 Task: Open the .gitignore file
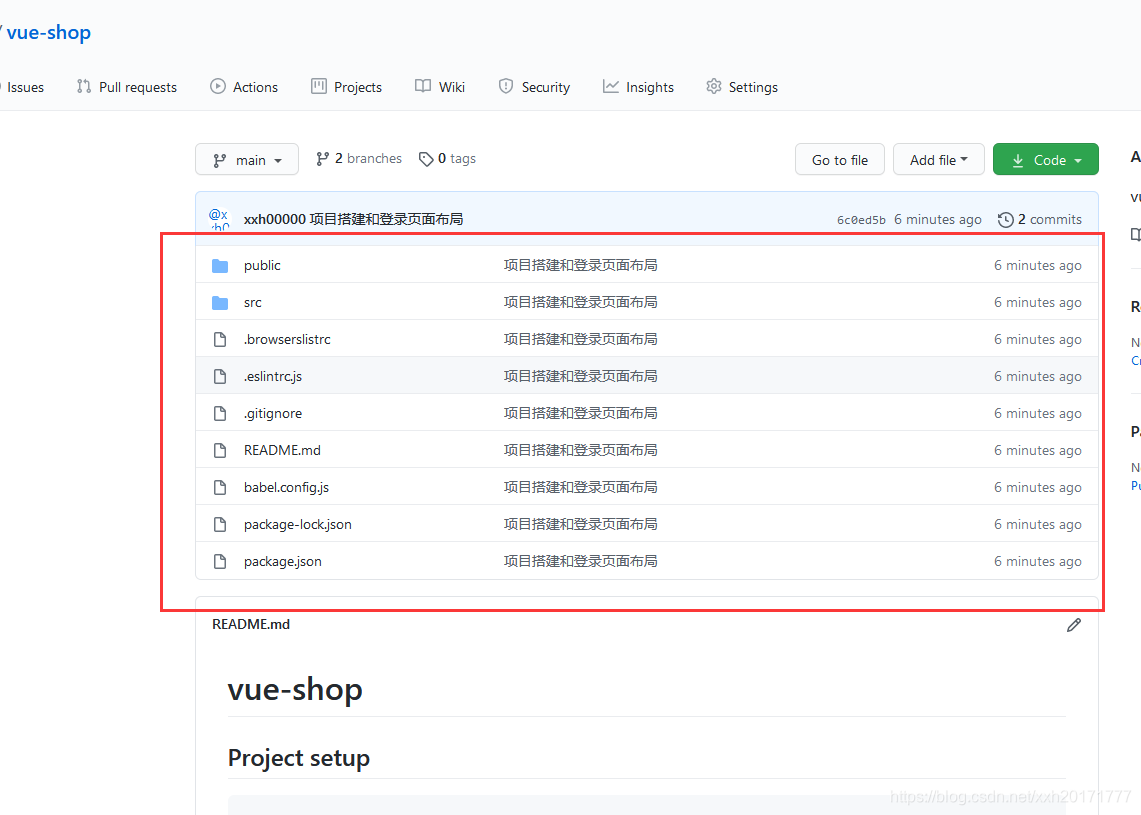(273, 414)
